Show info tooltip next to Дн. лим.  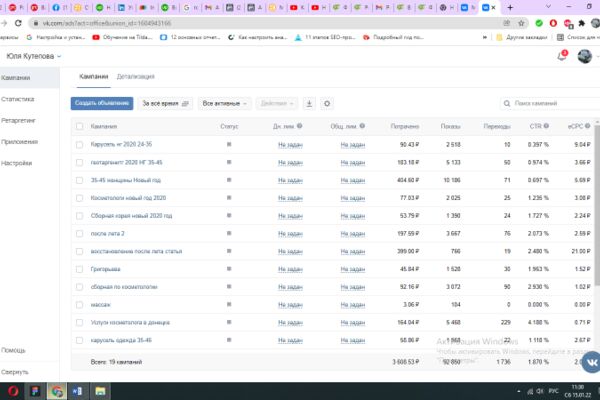click(300, 126)
